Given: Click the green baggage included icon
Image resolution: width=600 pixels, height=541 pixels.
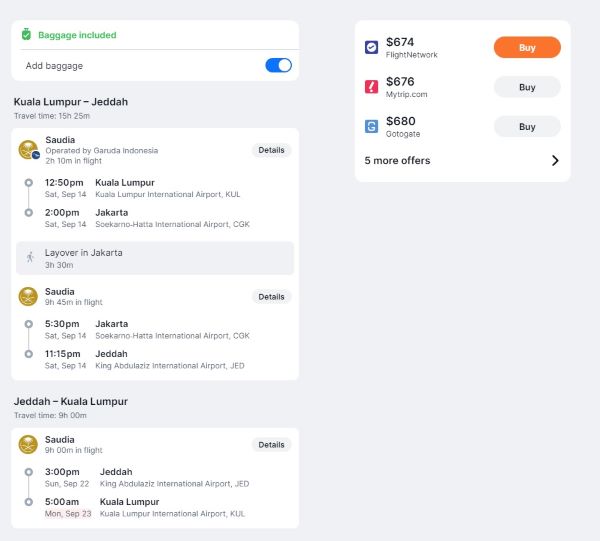Looking at the screenshot, I should 26,34.
